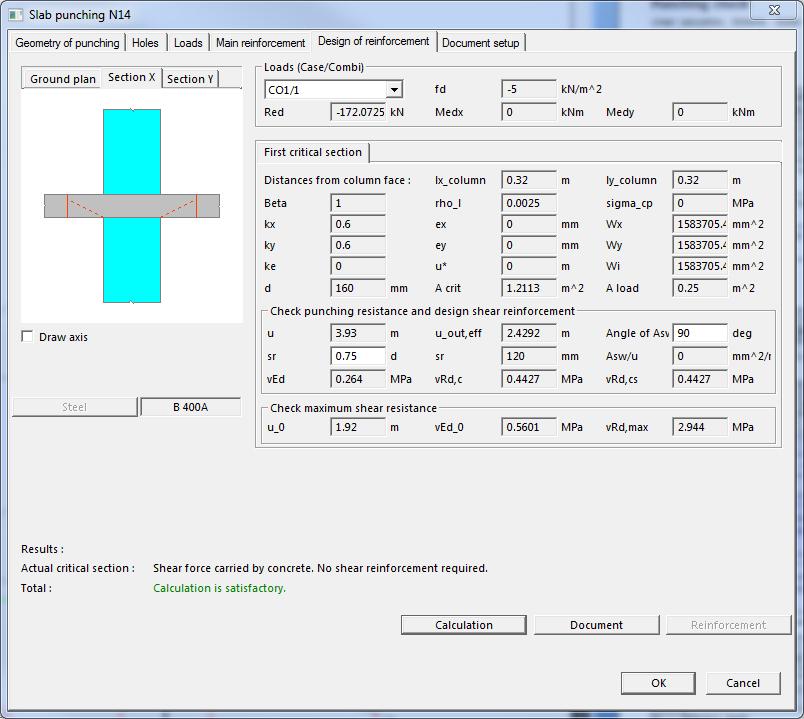Screen dimensions: 804x719
Task: Click the column section preview drawing
Action: [132, 206]
